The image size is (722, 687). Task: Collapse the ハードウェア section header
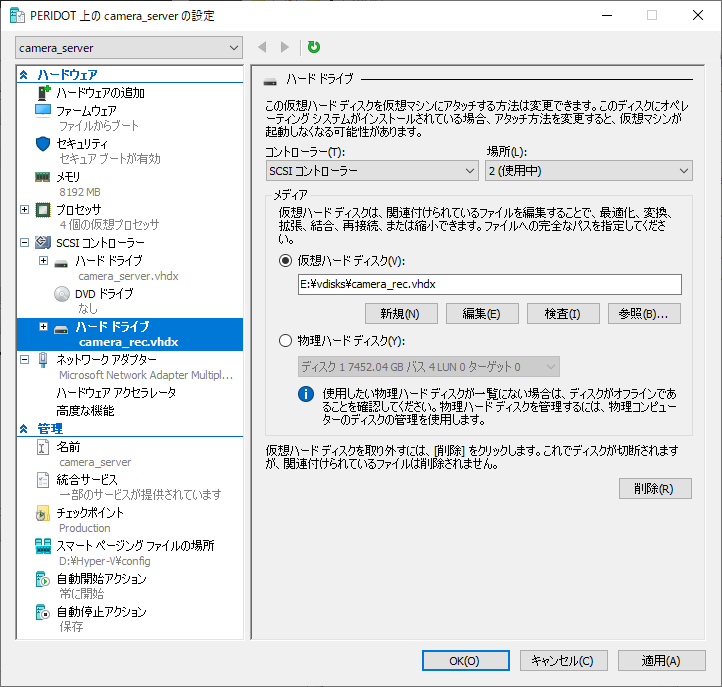(x=23, y=75)
